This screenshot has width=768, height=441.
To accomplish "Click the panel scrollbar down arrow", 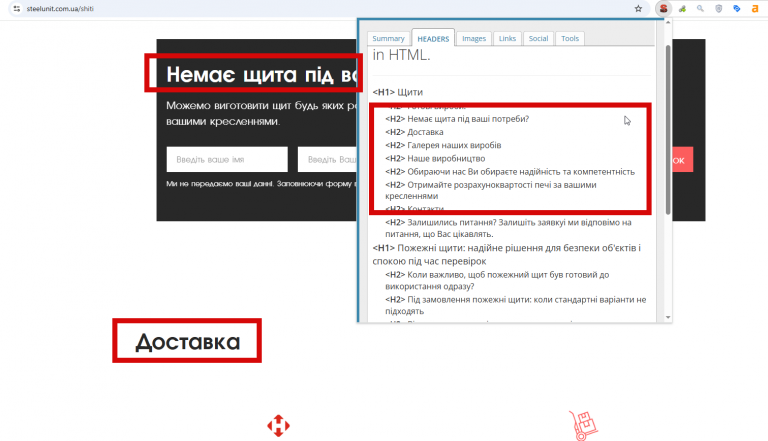I will pyautogui.click(x=668, y=317).
